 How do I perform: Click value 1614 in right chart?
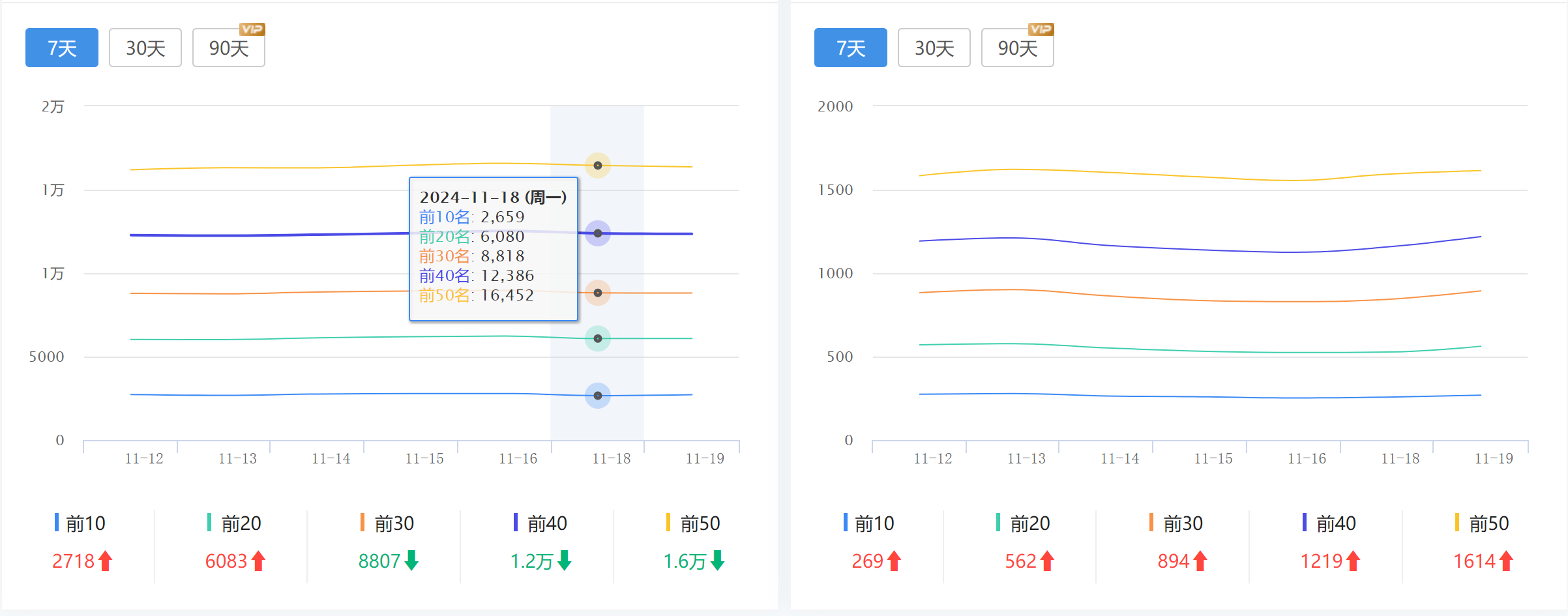[1474, 561]
